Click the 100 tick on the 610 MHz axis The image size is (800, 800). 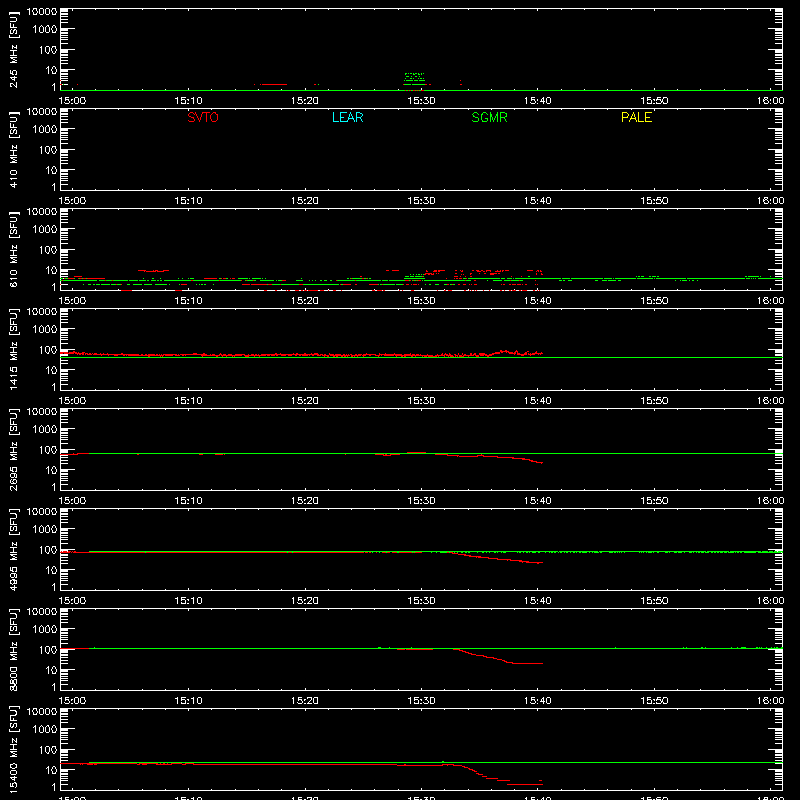48,250
